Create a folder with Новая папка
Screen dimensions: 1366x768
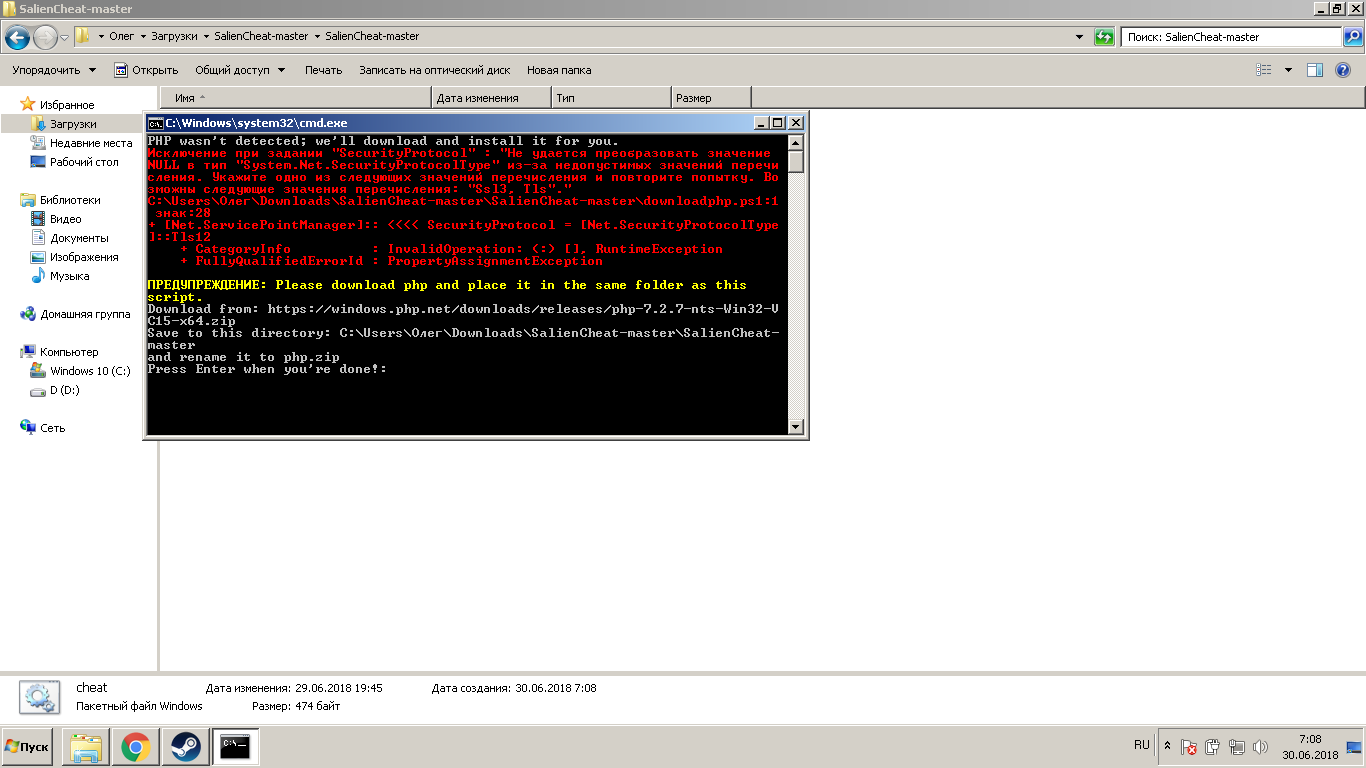(x=559, y=70)
